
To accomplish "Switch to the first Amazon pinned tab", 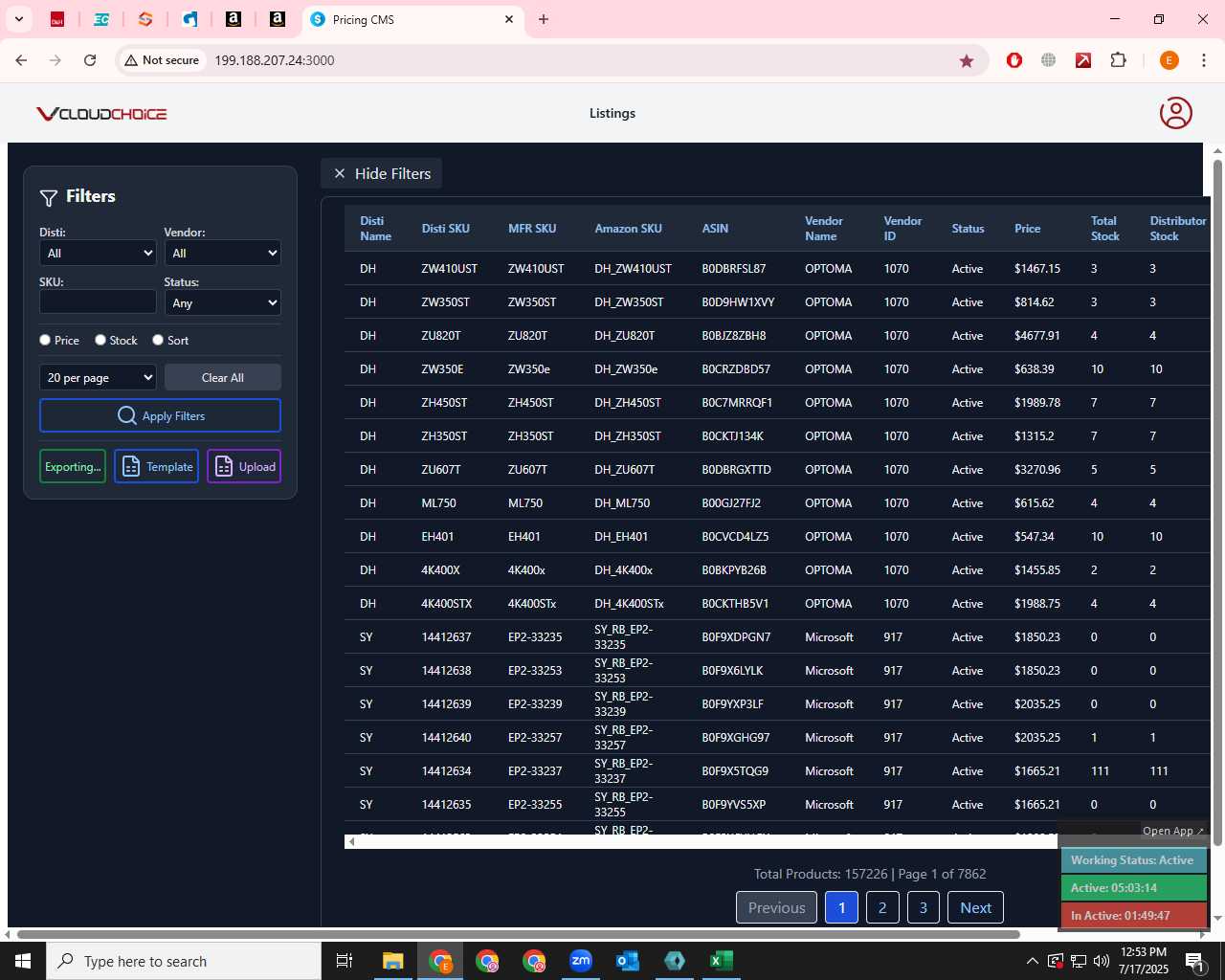I will (233, 19).
